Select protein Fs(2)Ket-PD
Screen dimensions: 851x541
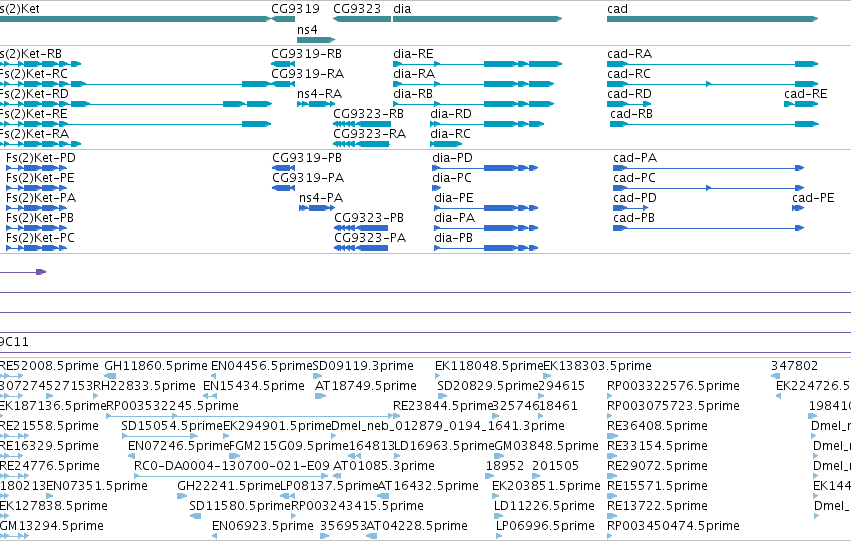pos(36,168)
